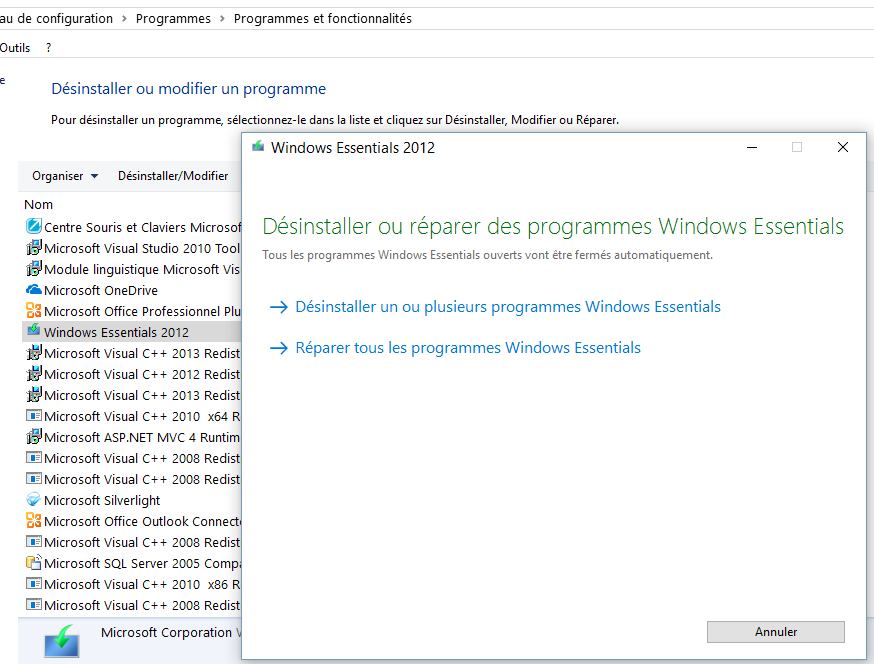Minimize the Windows Essentials 2012 dialog
874x664 pixels.
[752, 147]
